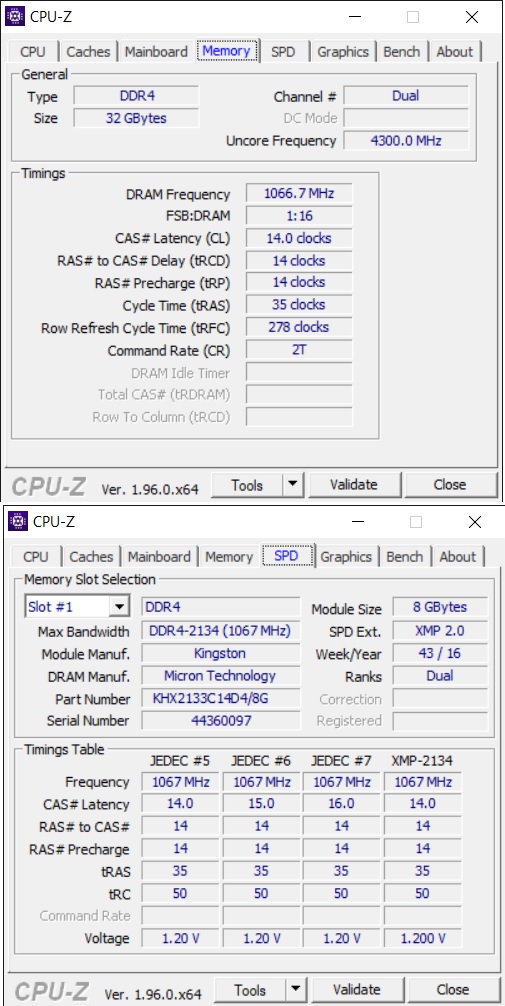Open Mainboard tab in the top window
The width and height of the screenshot is (505, 1006).
tap(157, 52)
